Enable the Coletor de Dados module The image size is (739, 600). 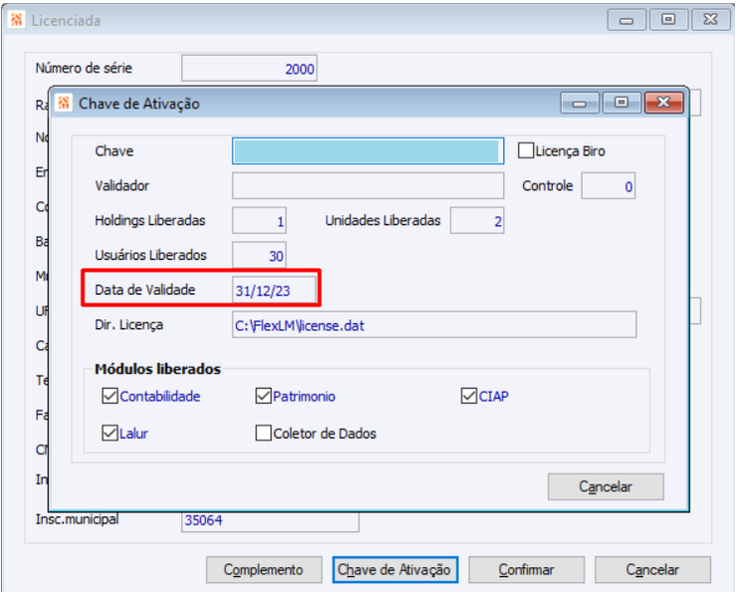pyautogui.click(x=263, y=433)
